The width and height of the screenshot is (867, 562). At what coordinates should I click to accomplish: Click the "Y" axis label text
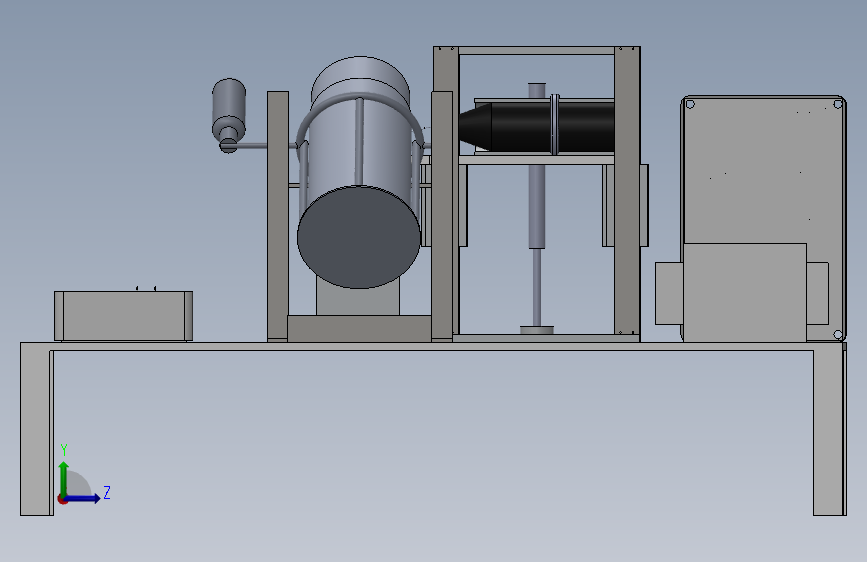[64, 450]
